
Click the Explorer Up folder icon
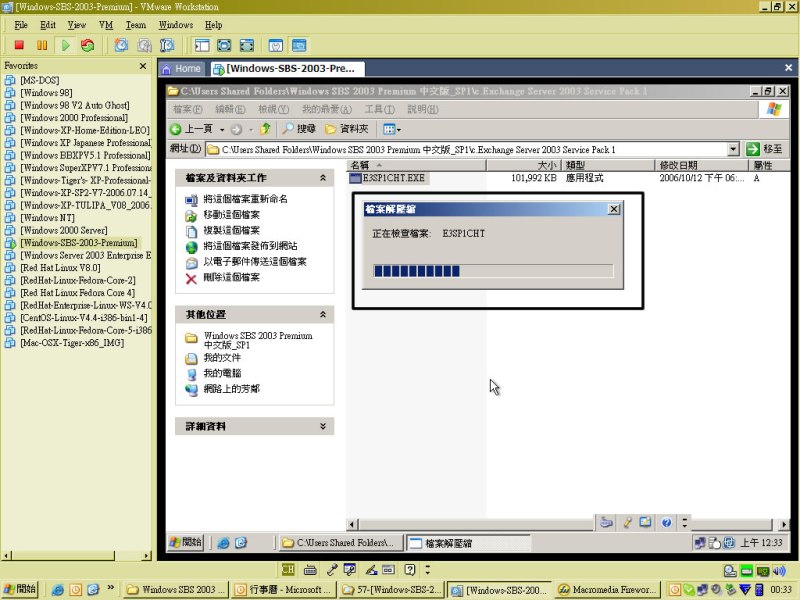tap(265, 129)
